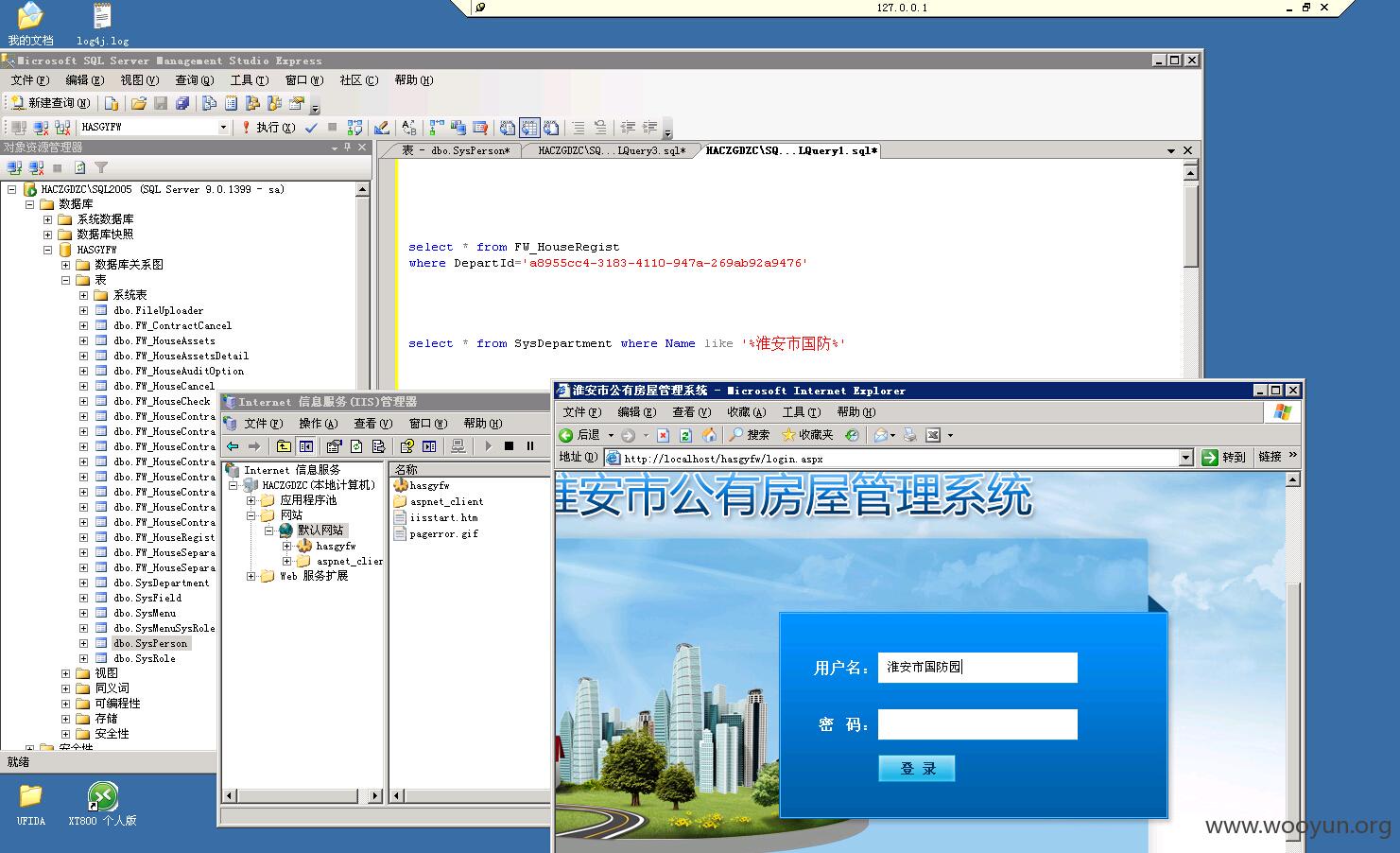The width and height of the screenshot is (1400, 853).
Task: Click the 登录 login button on web page
Action: 917,768
